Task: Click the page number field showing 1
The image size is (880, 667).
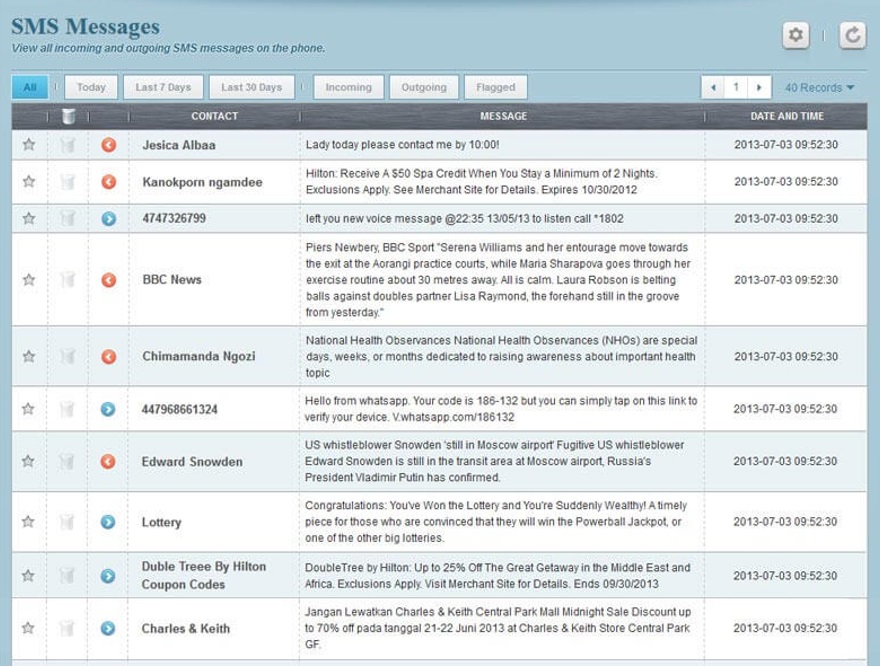Action: tap(736, 88)
